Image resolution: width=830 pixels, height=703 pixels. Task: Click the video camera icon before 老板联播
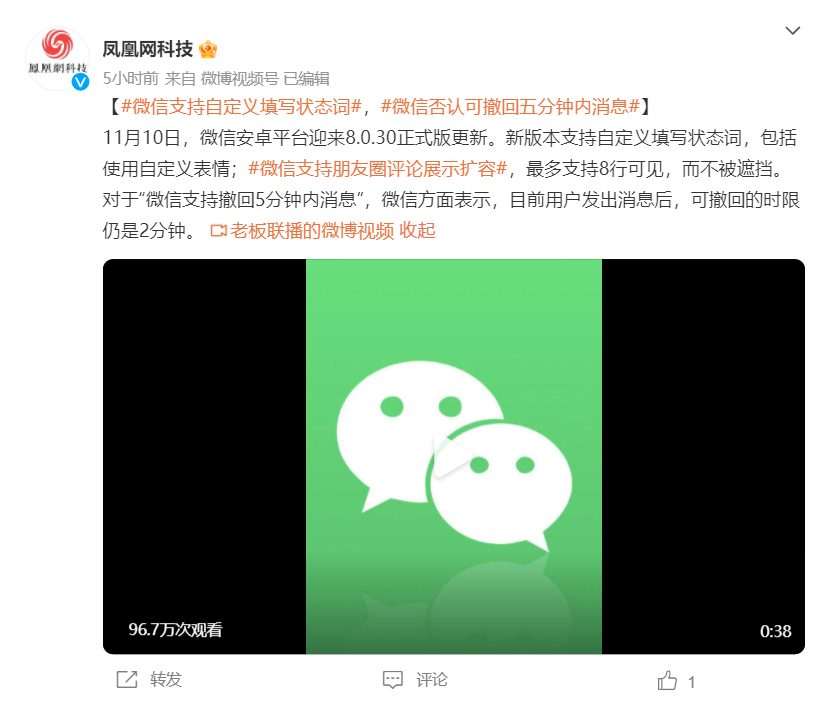coord(219,231)
